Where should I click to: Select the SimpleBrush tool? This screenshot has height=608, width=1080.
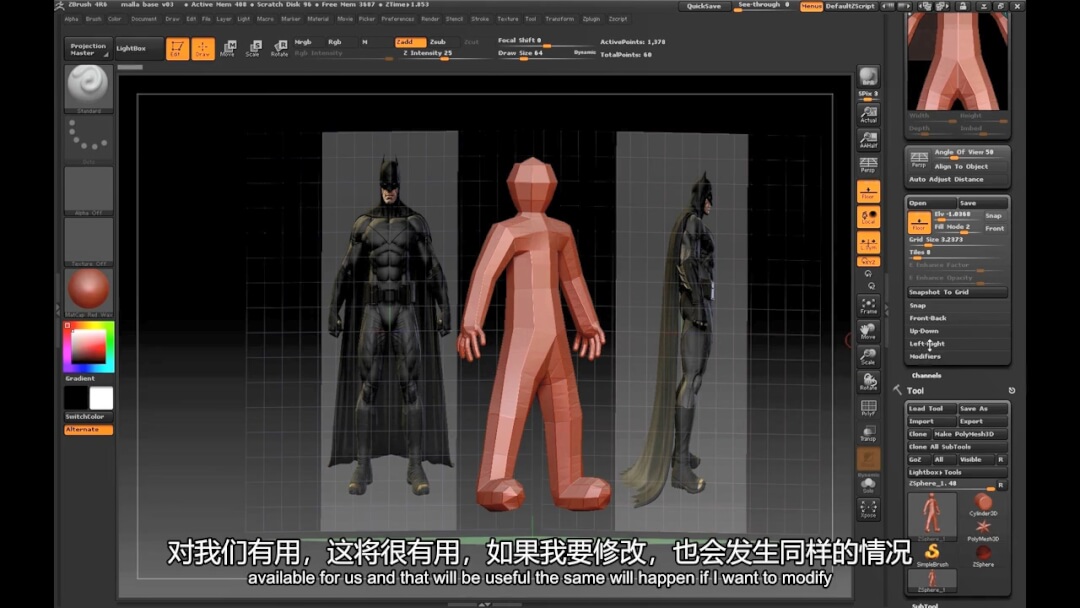tap(932, 555)
